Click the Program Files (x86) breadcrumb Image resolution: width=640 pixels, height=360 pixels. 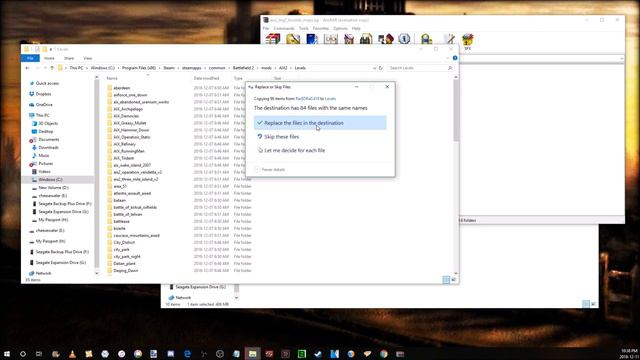tap(139, 68)
